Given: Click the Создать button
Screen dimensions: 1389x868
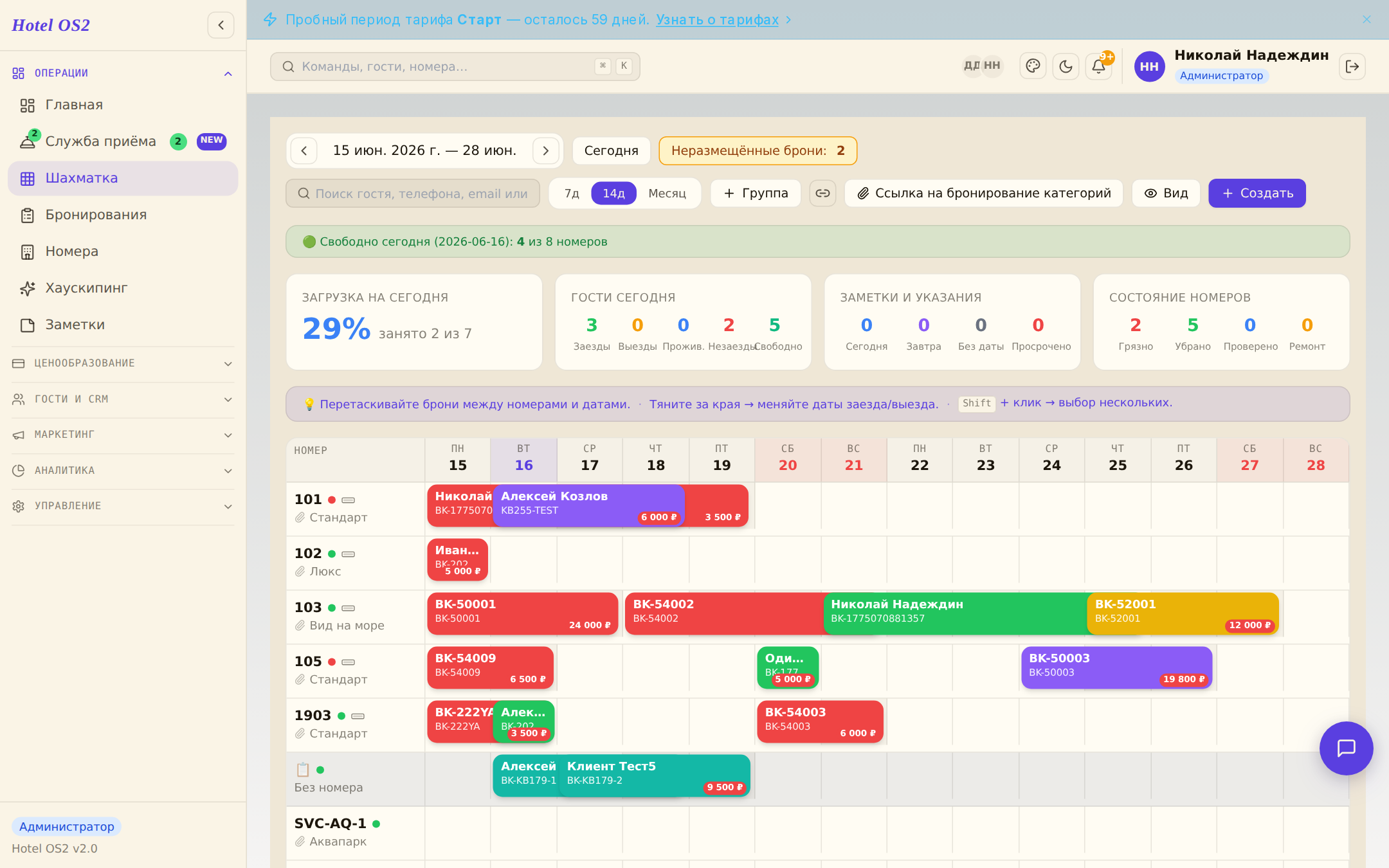Looking at the screenshot, I should (x=1257, y=193).
